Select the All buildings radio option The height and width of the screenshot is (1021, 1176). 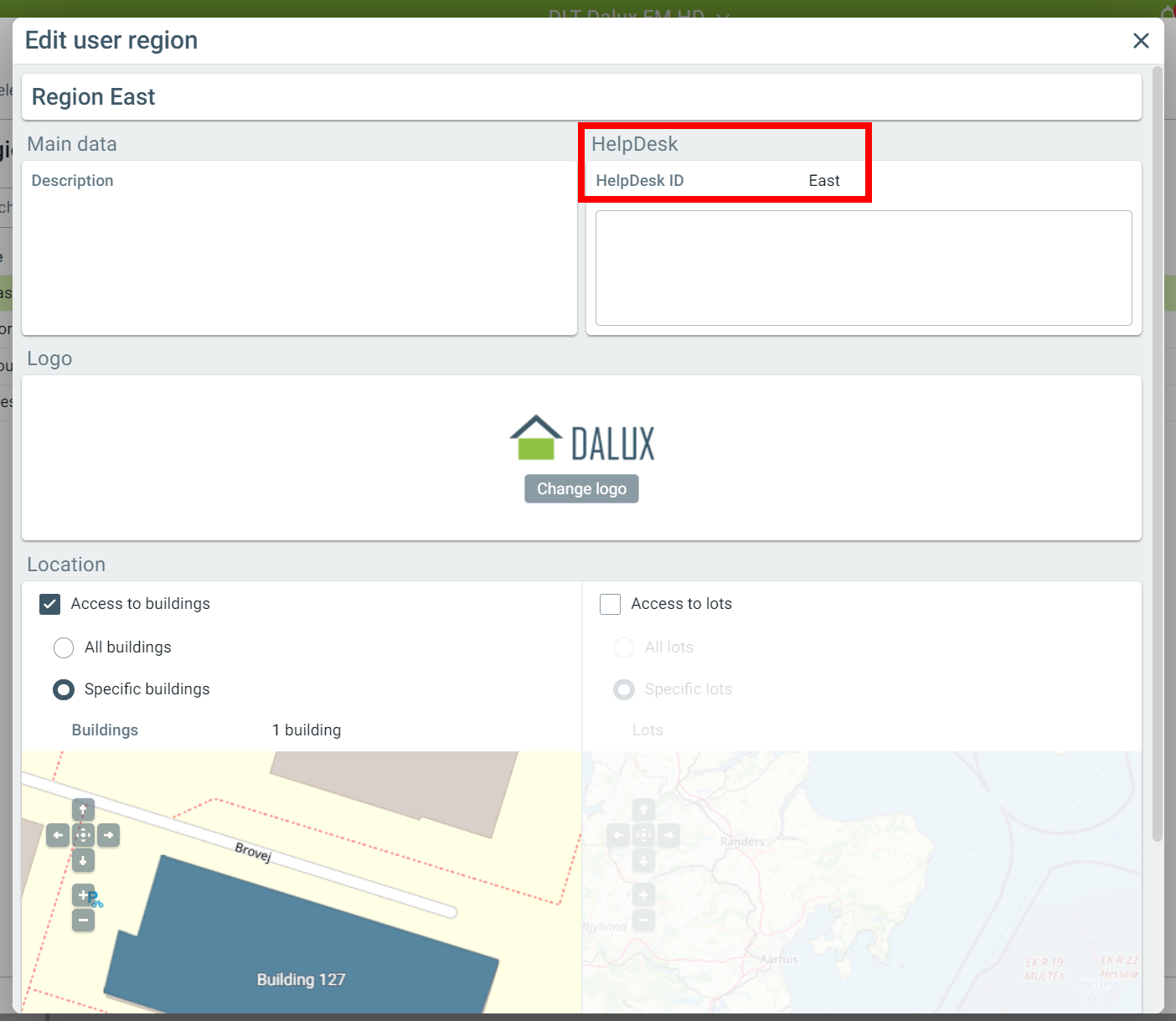(63, 647)
